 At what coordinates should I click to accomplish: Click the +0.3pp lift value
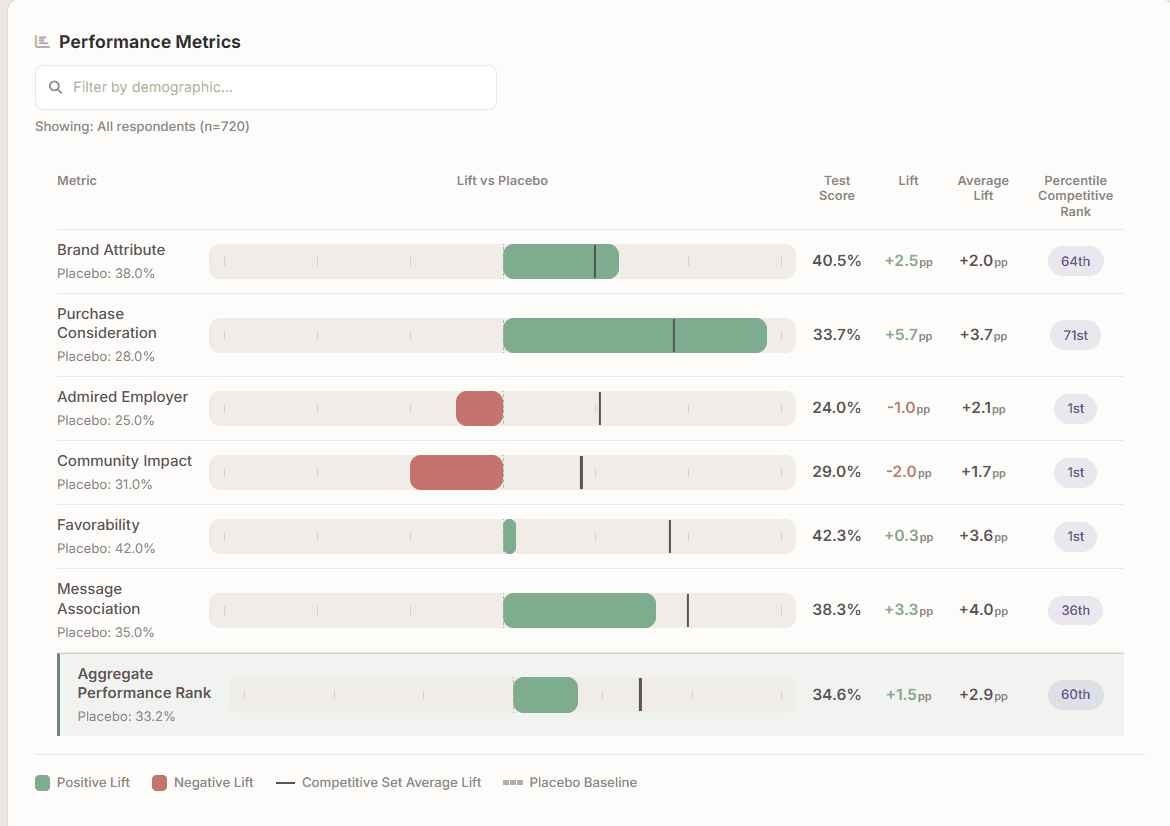click(908, 536)
